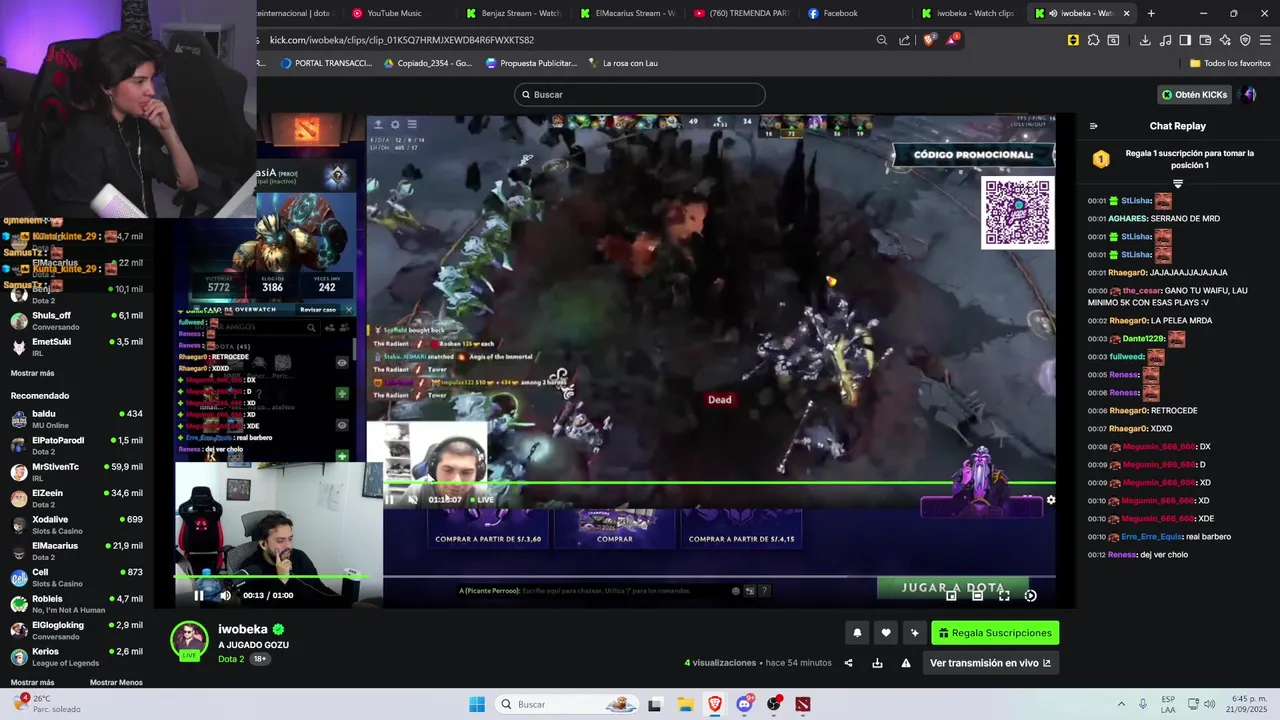Focus the Kick Buscar search field
This screenshot has width=1280, height=720.
click(640, 94)
